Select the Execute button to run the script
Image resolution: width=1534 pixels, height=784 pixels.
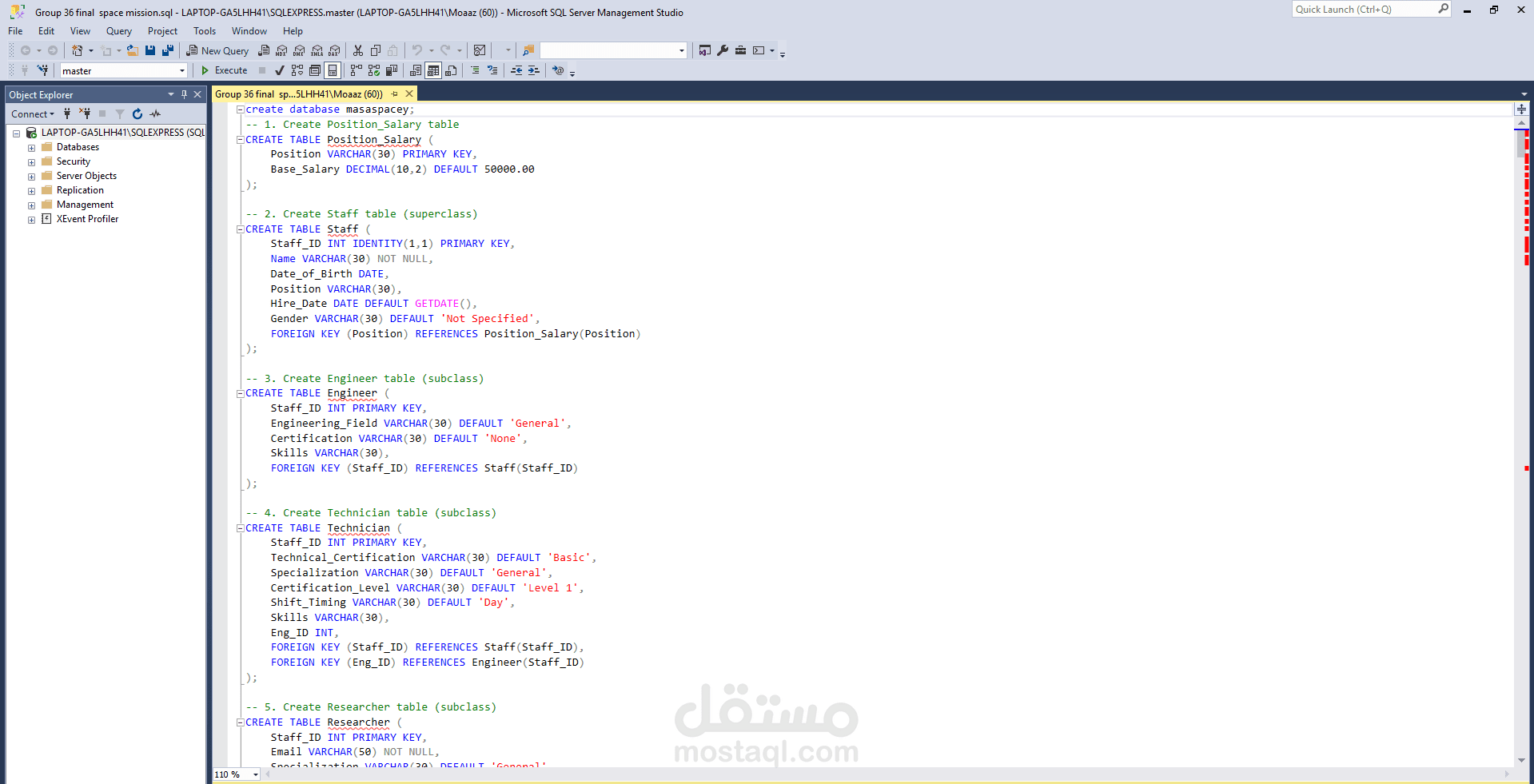[x=226, y=70]
